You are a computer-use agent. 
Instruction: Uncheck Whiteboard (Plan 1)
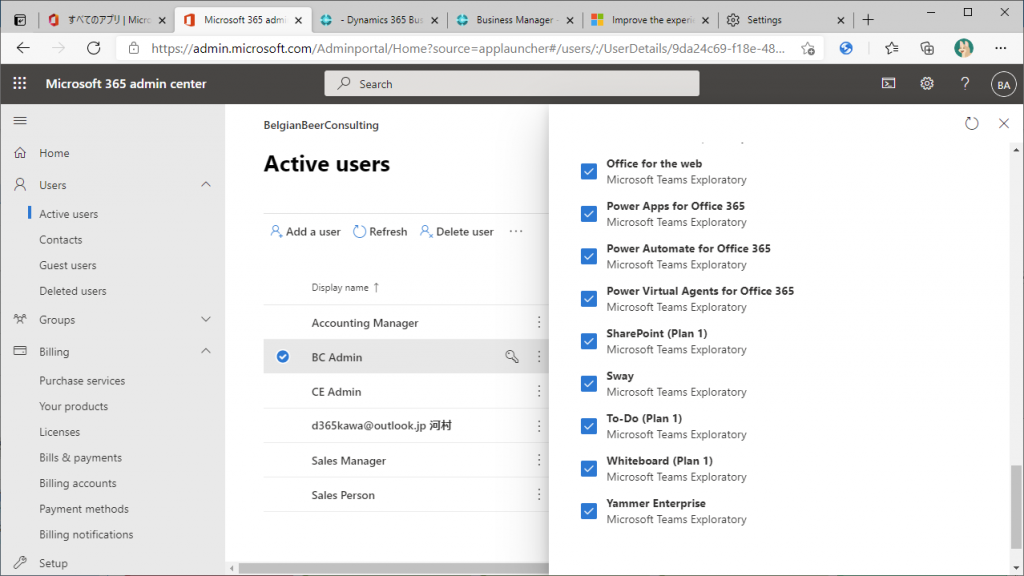588,468
